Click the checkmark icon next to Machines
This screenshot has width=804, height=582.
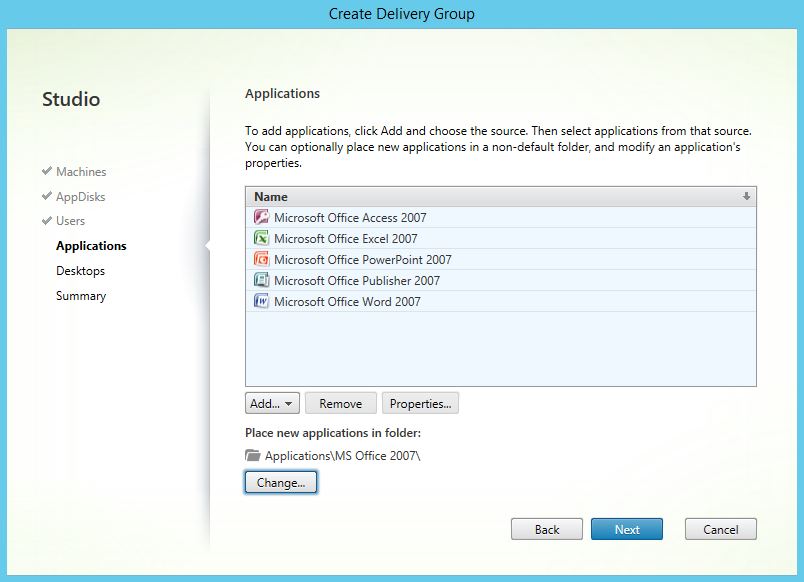[x=47, y=171]
